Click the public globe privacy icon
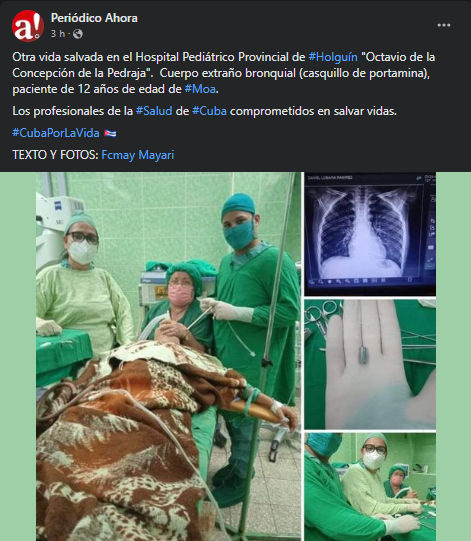 pos(78,34)
